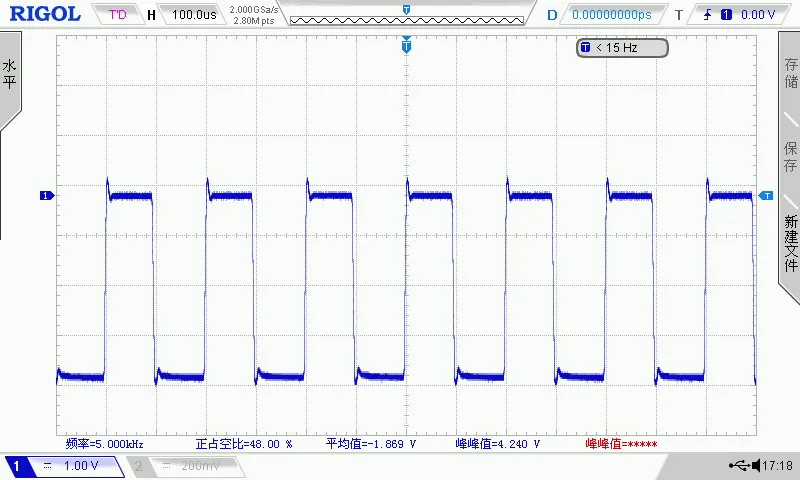Click the < 15 Hz frequency counter box

coord(622,48)
